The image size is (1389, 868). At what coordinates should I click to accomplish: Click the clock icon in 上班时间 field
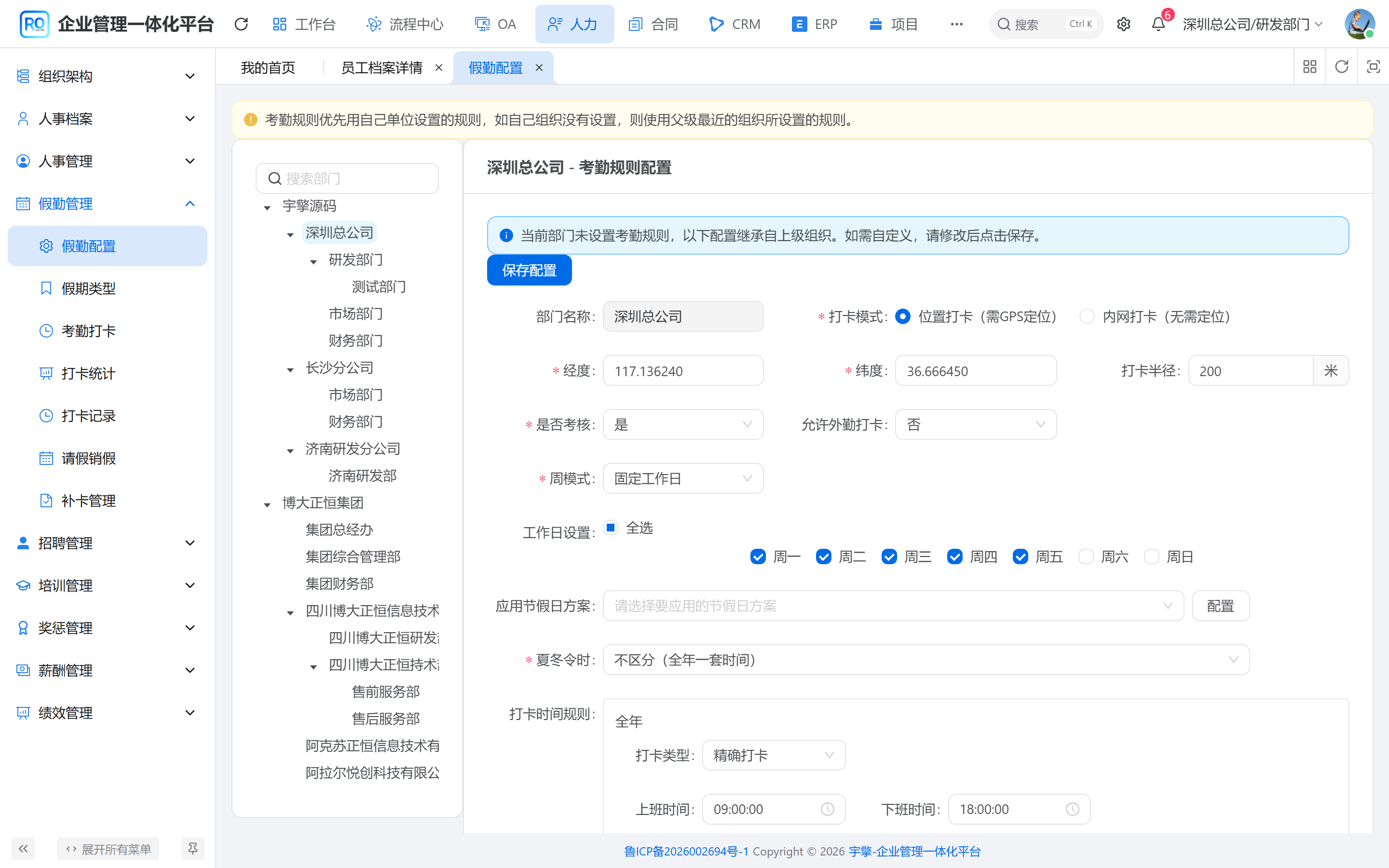[827, 809]
